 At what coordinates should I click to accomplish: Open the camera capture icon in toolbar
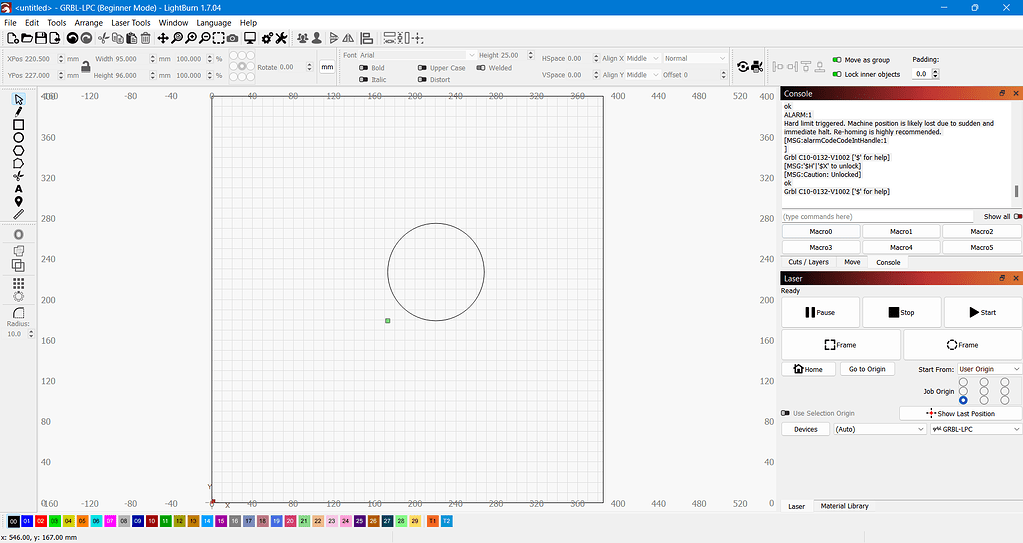tap(232, 38)
